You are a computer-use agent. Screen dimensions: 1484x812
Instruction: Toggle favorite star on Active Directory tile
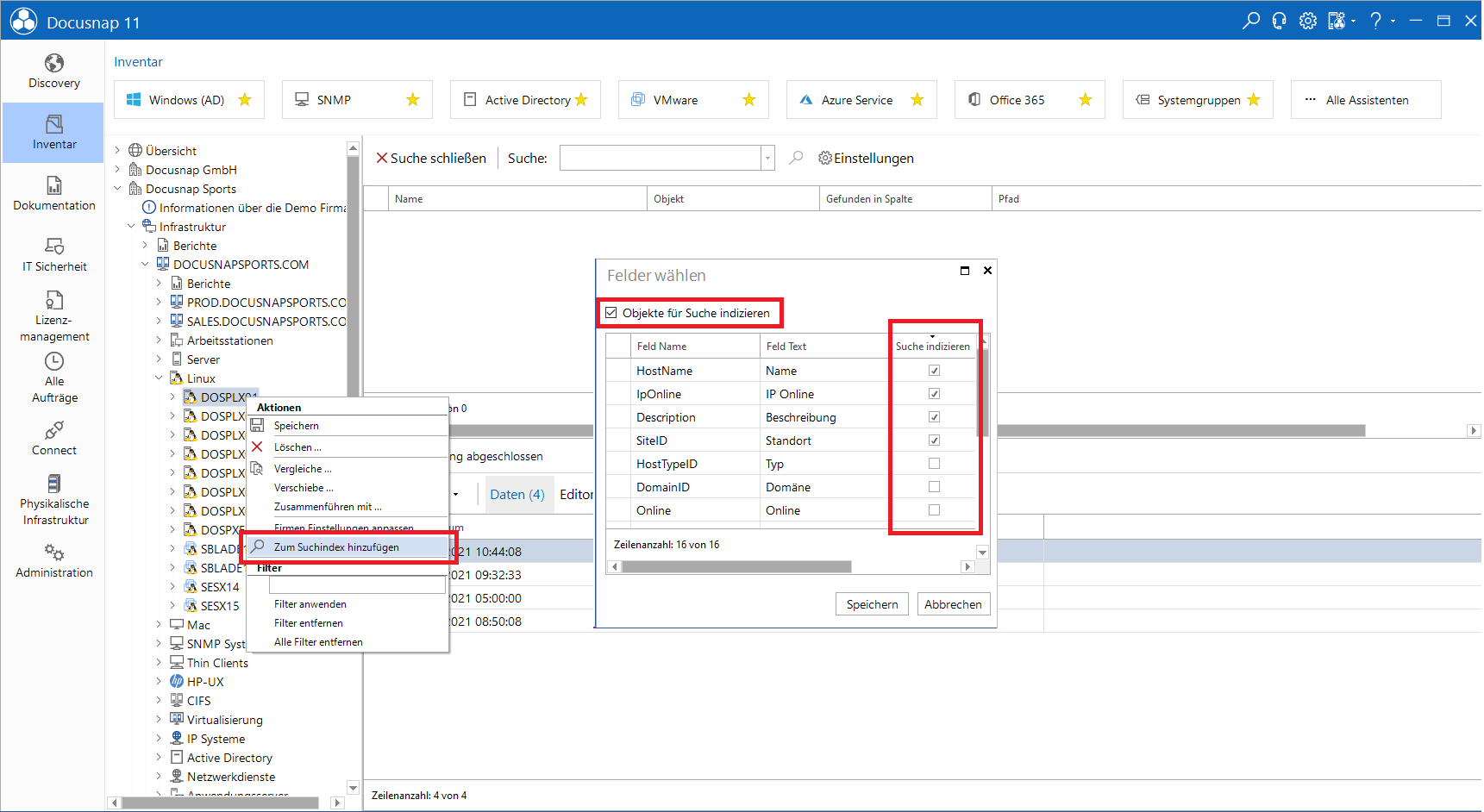581,100
